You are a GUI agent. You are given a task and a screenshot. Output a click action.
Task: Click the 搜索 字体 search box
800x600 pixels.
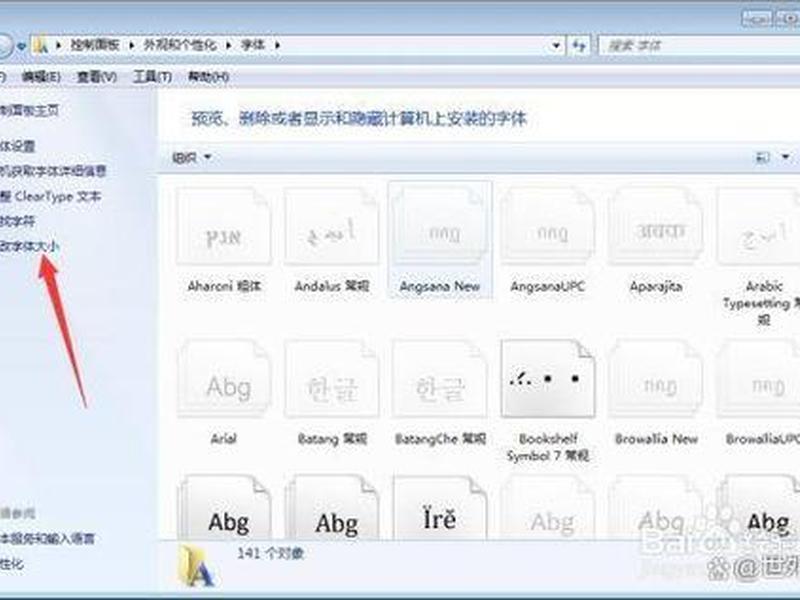coord(699,45)
